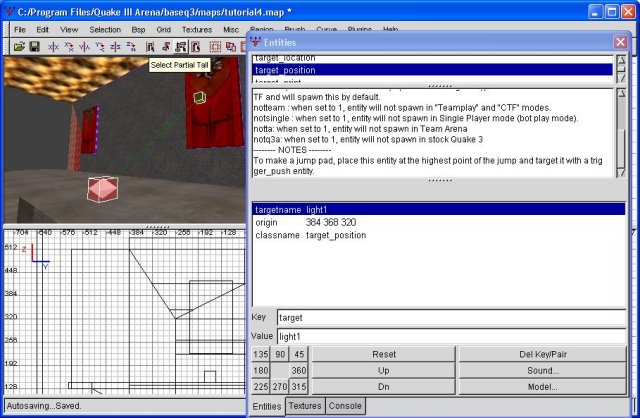Click the overlapping squares toolbar icon
640x418 pixels.
[231, 47]
